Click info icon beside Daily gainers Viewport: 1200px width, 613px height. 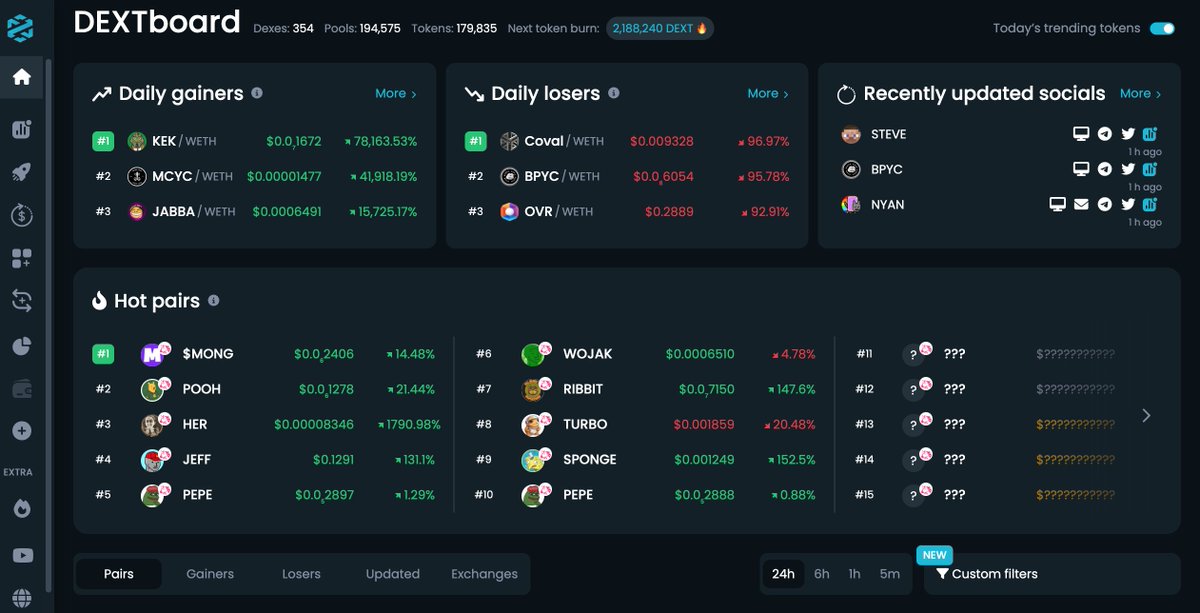click(x=257, y=93)
